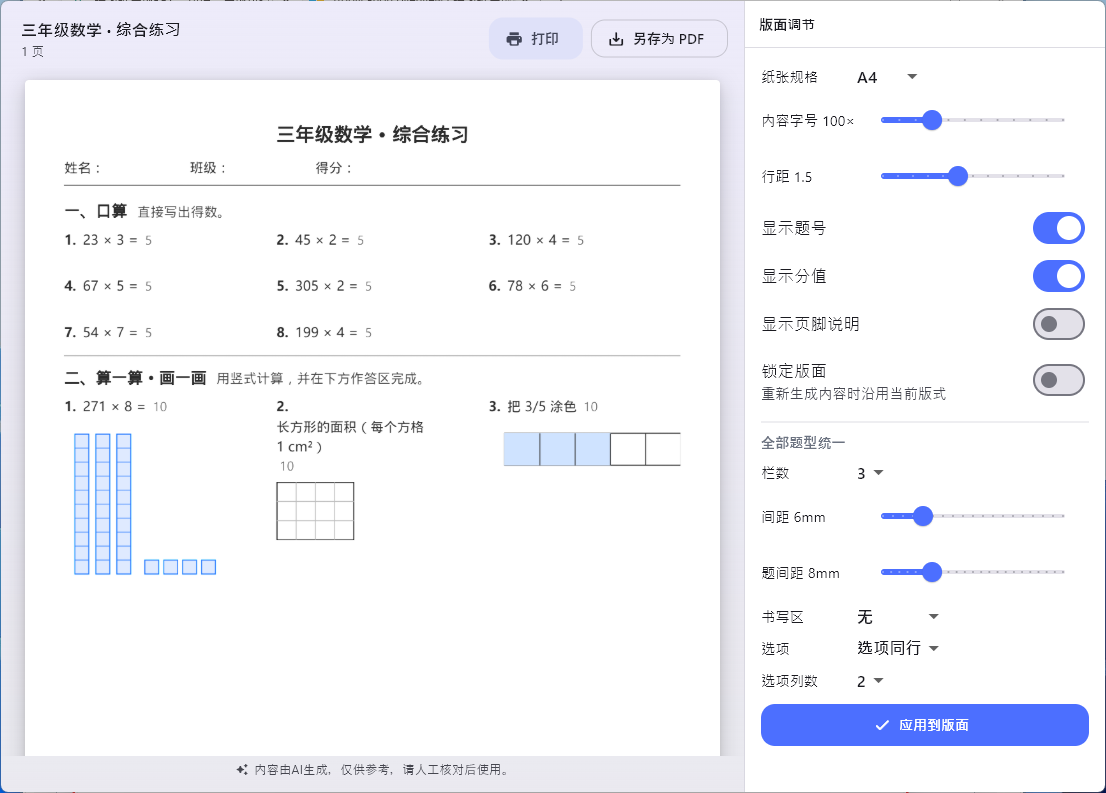This screenshot has height=793, width=1106.
Task: Enable the 锁定版面 switch
Action: point(1058,380)
